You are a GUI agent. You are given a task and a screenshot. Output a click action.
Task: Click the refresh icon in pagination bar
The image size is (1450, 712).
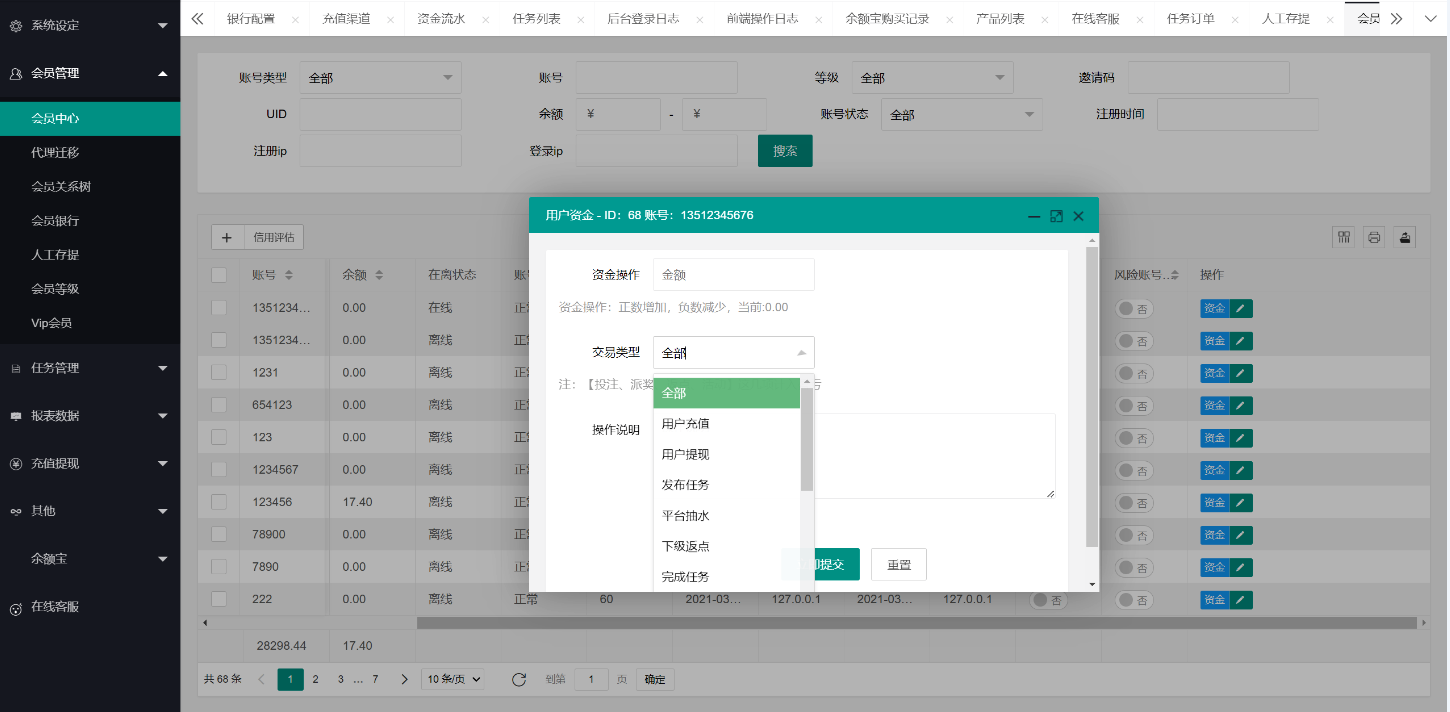[x=519, y=679]
